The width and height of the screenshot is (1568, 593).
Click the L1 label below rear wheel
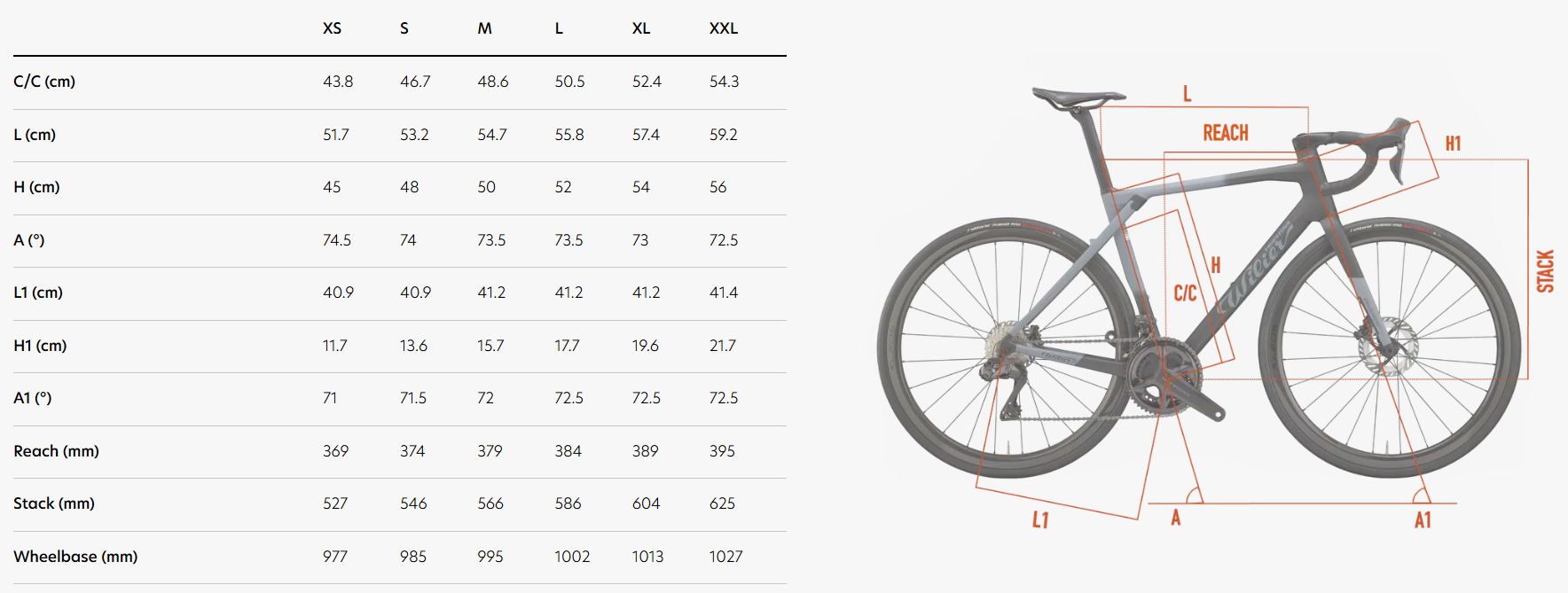[1040, 520]
